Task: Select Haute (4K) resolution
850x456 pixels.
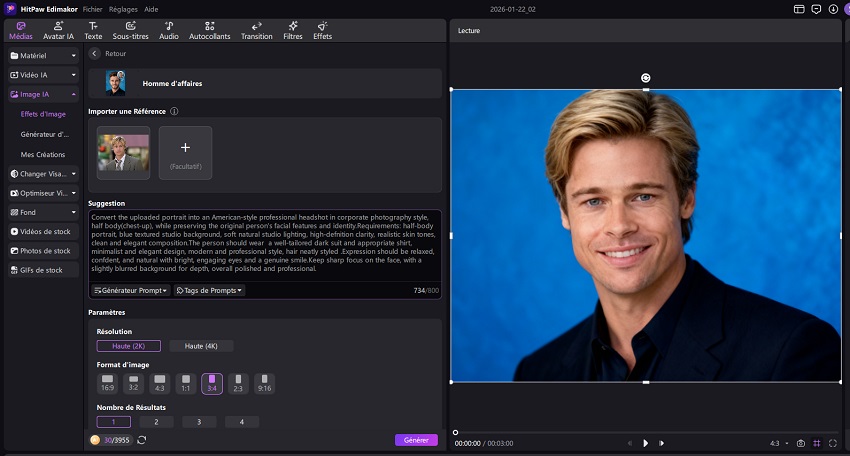Action: (x=201, y=346)
